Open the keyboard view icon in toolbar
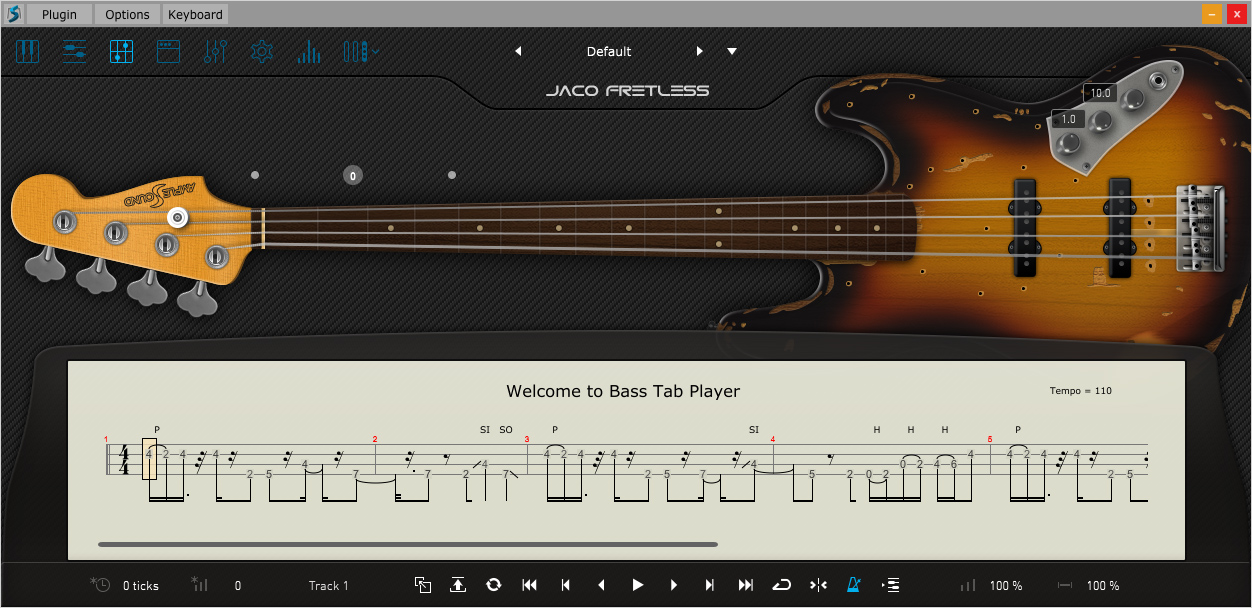 point(27,51)
